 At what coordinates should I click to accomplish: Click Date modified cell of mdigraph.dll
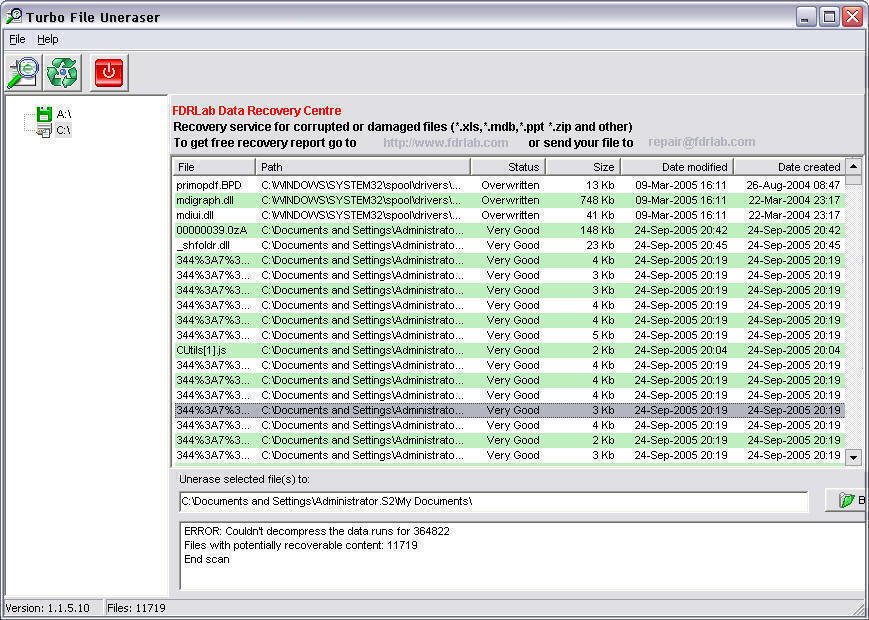(x=681, y=200)
